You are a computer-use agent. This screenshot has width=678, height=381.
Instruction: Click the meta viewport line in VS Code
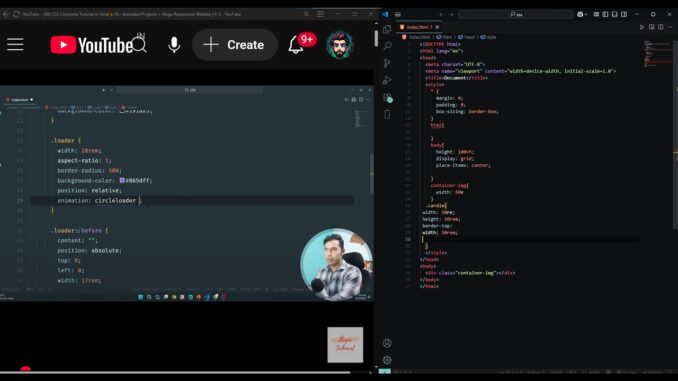point(521,71)
